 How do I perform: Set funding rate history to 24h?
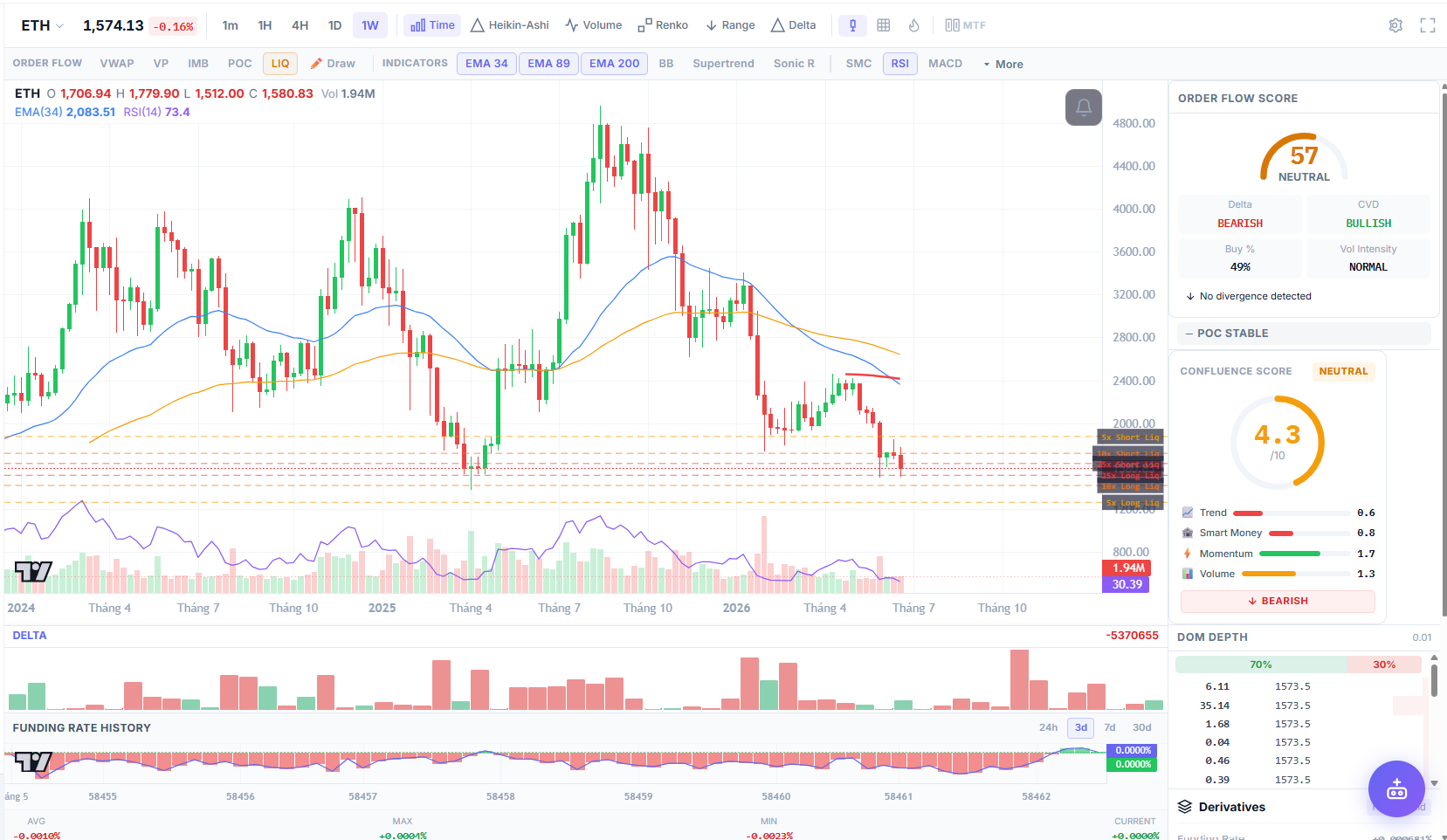coord(1049,727)
